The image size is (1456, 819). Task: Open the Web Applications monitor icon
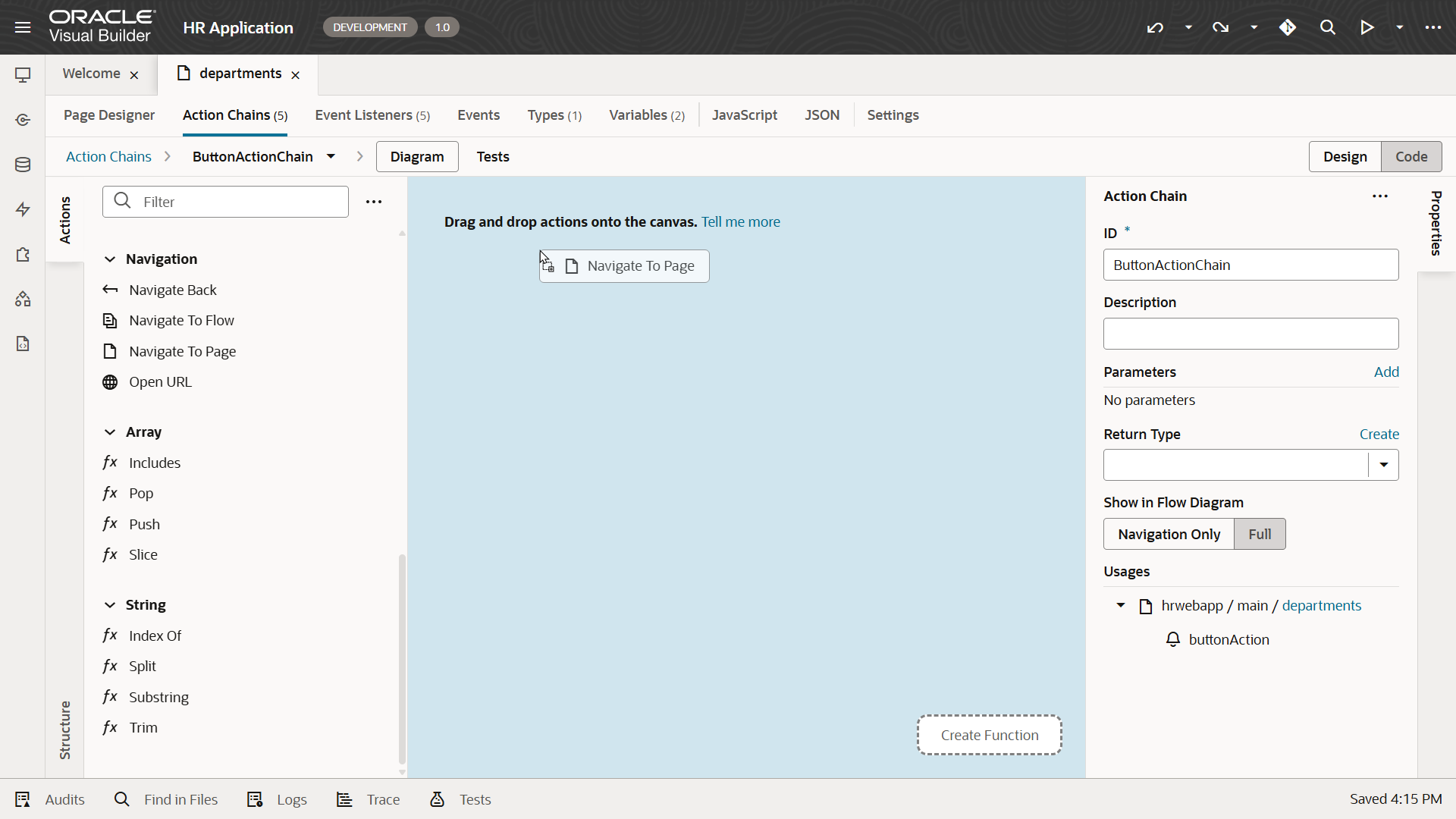23,75
